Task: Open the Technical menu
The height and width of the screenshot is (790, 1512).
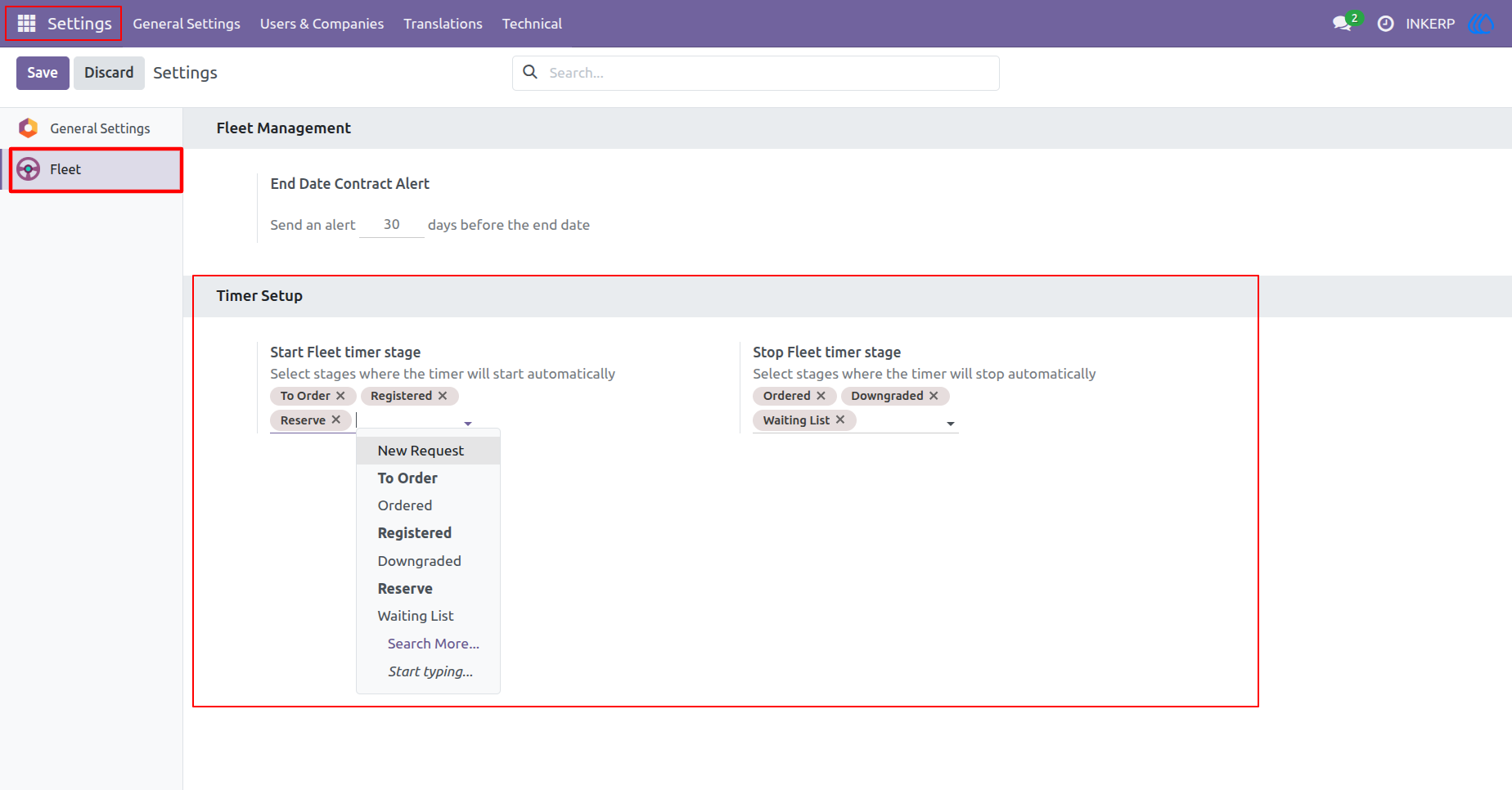Action: pos(532,24)
